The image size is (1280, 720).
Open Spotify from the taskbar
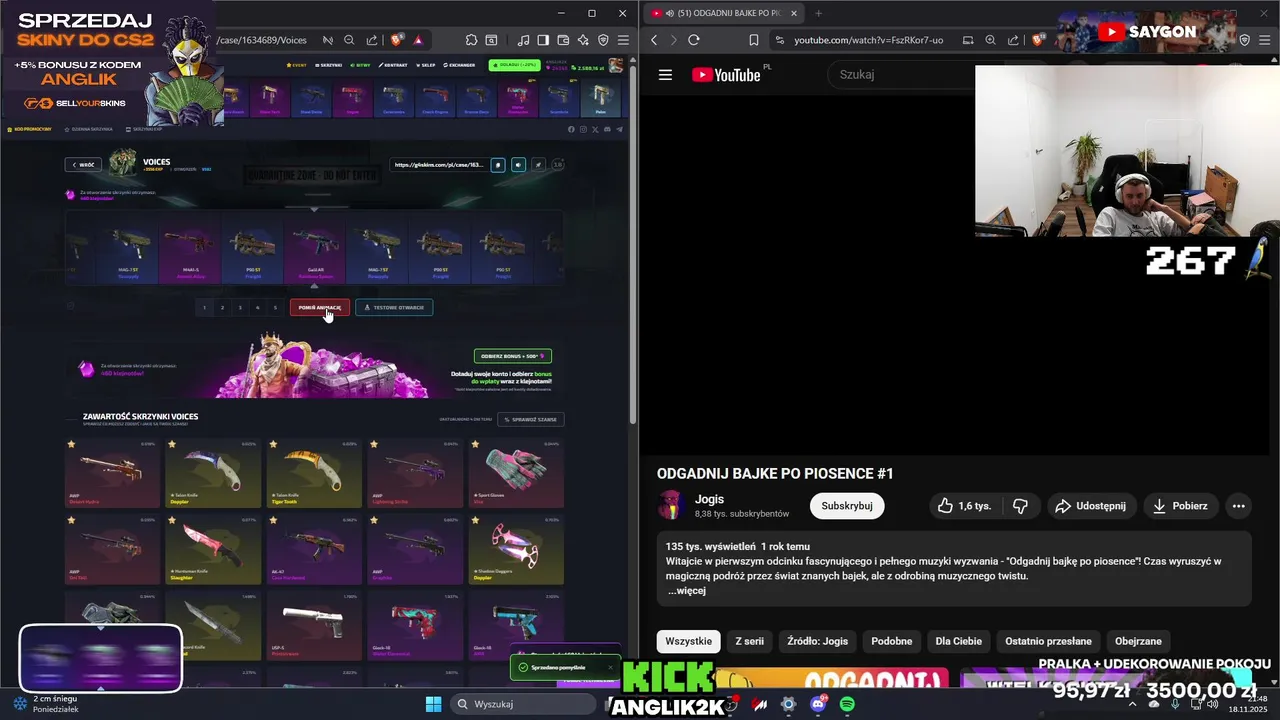tap(847, 704)
